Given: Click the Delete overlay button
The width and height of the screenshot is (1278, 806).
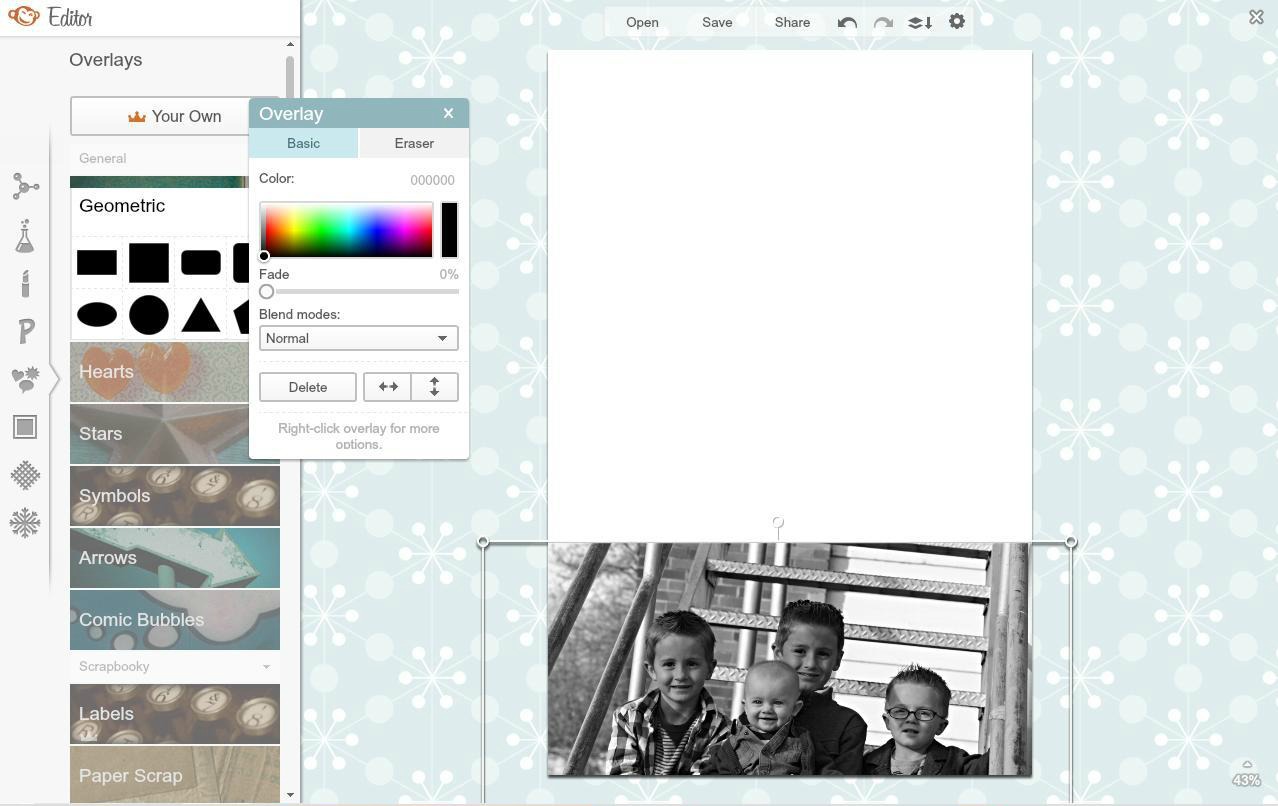Looking at the screenshot, I should tap(308, 387).
